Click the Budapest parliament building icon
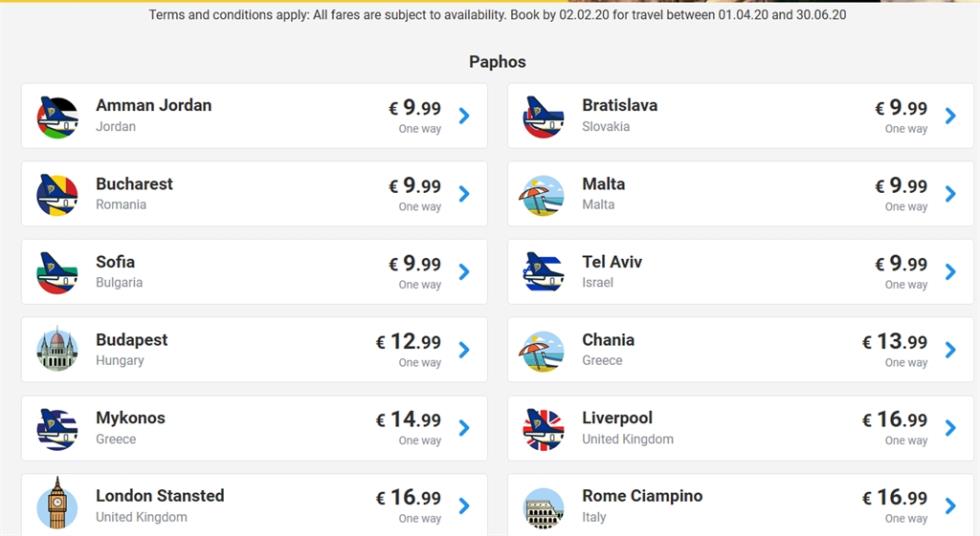Viewport: 980px width, 536px height. pyautogui.click(x=58, y=350)
